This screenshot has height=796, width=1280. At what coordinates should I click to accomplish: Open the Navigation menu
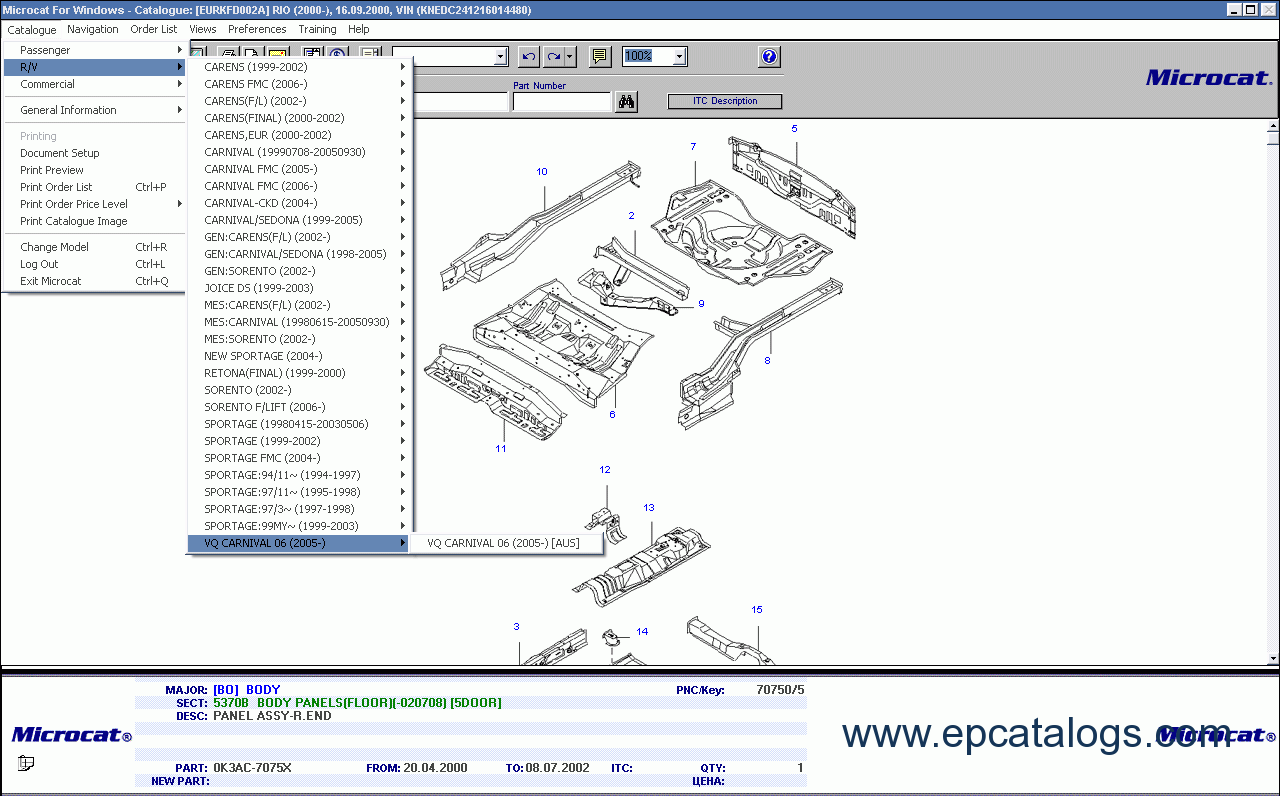(93, 29)
